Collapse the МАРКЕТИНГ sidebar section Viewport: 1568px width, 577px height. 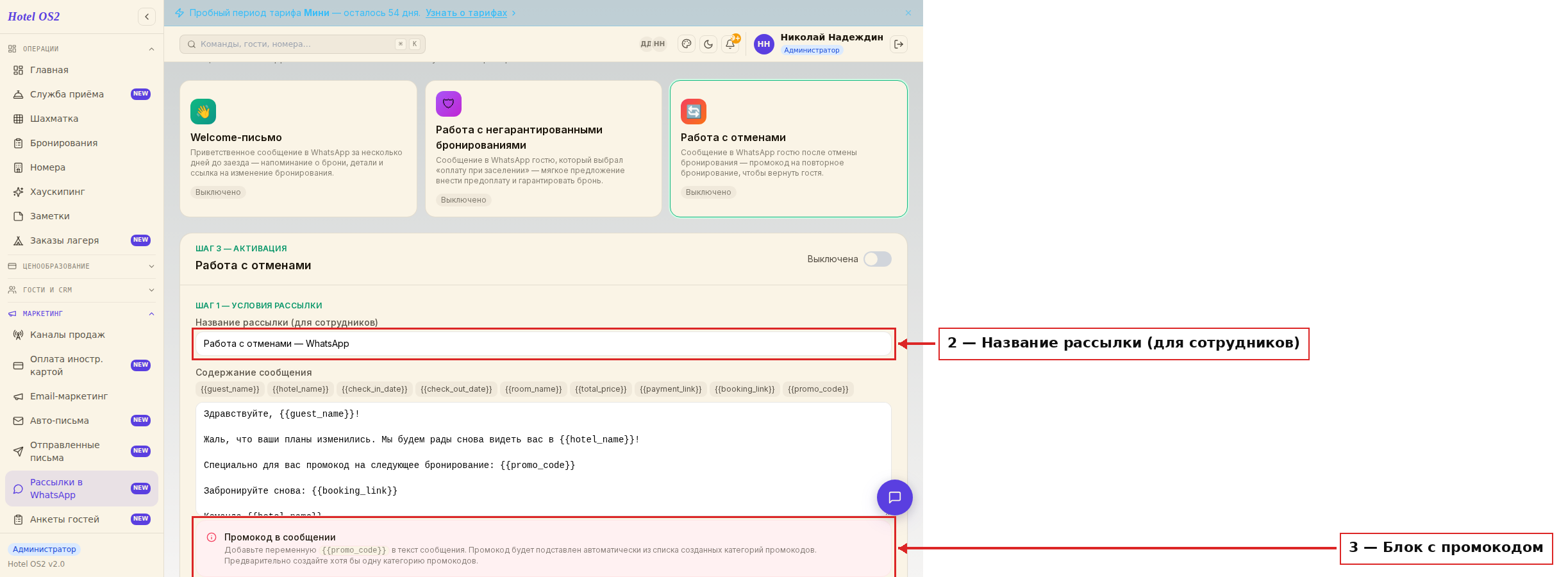pyautogui.click(x=81, y=314)
